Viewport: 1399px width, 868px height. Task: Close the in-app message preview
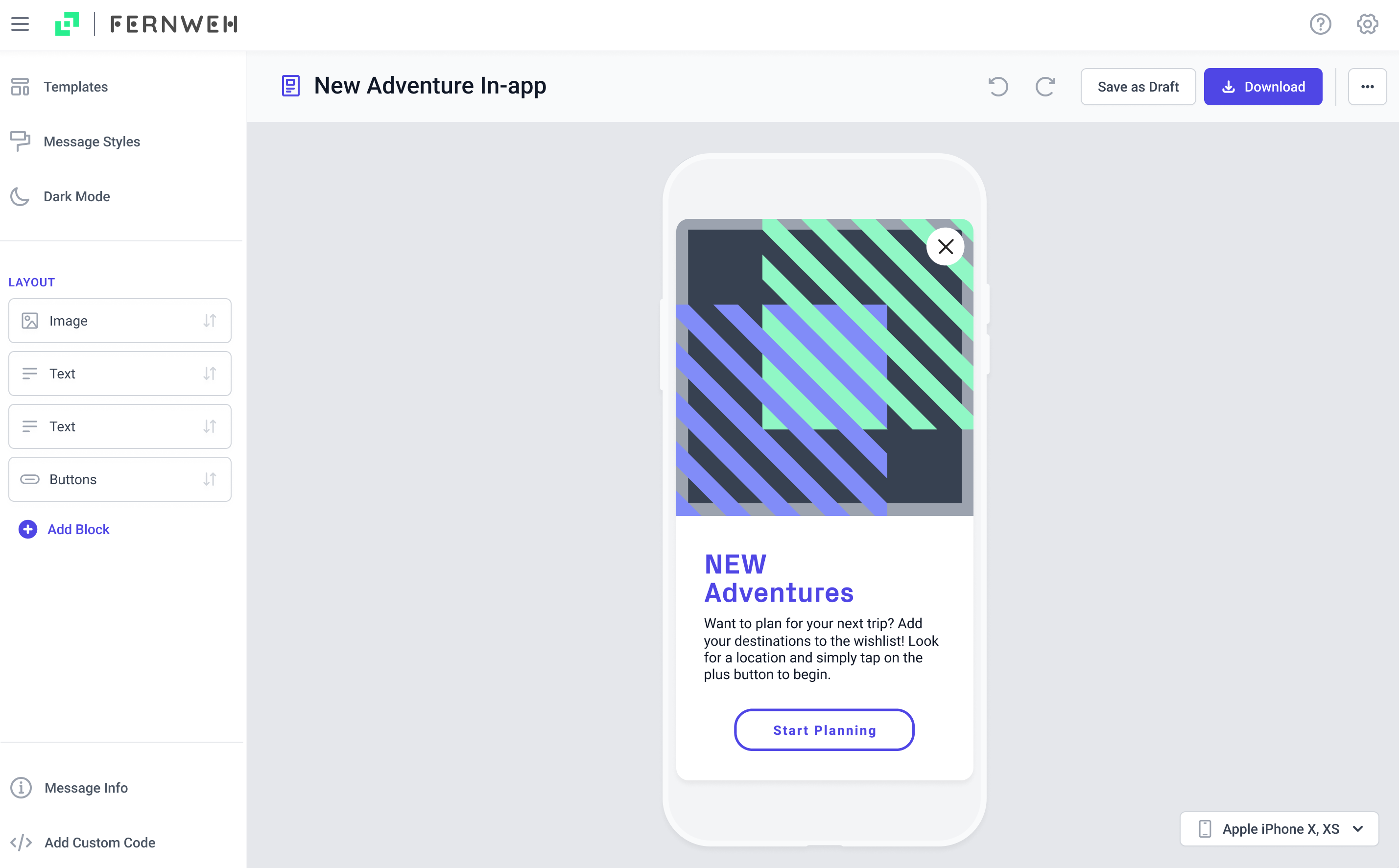click(x=945, y=247)
